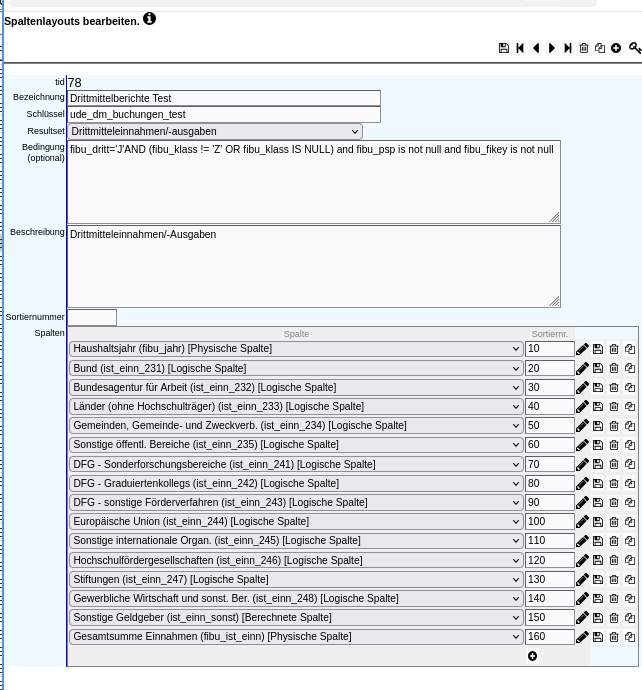Go to the previous record

pos(536,48)
